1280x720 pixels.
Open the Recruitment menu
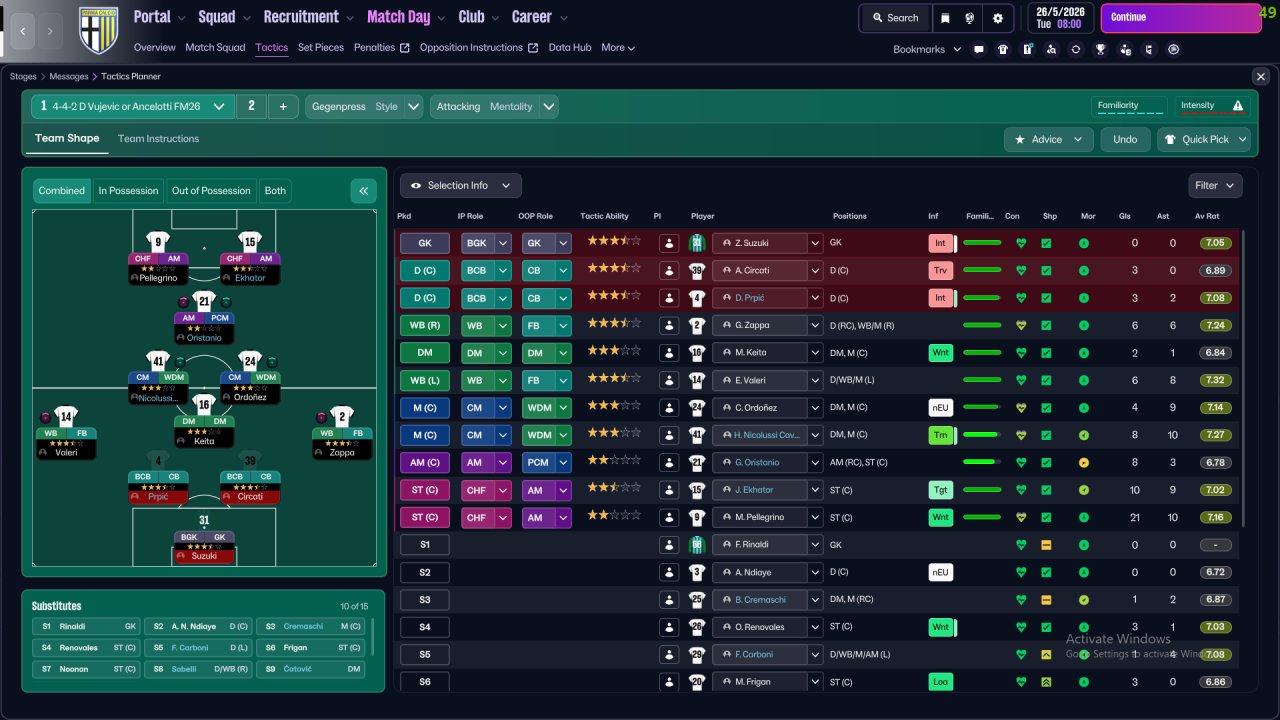pyautogui.click(x=308, y=17)
